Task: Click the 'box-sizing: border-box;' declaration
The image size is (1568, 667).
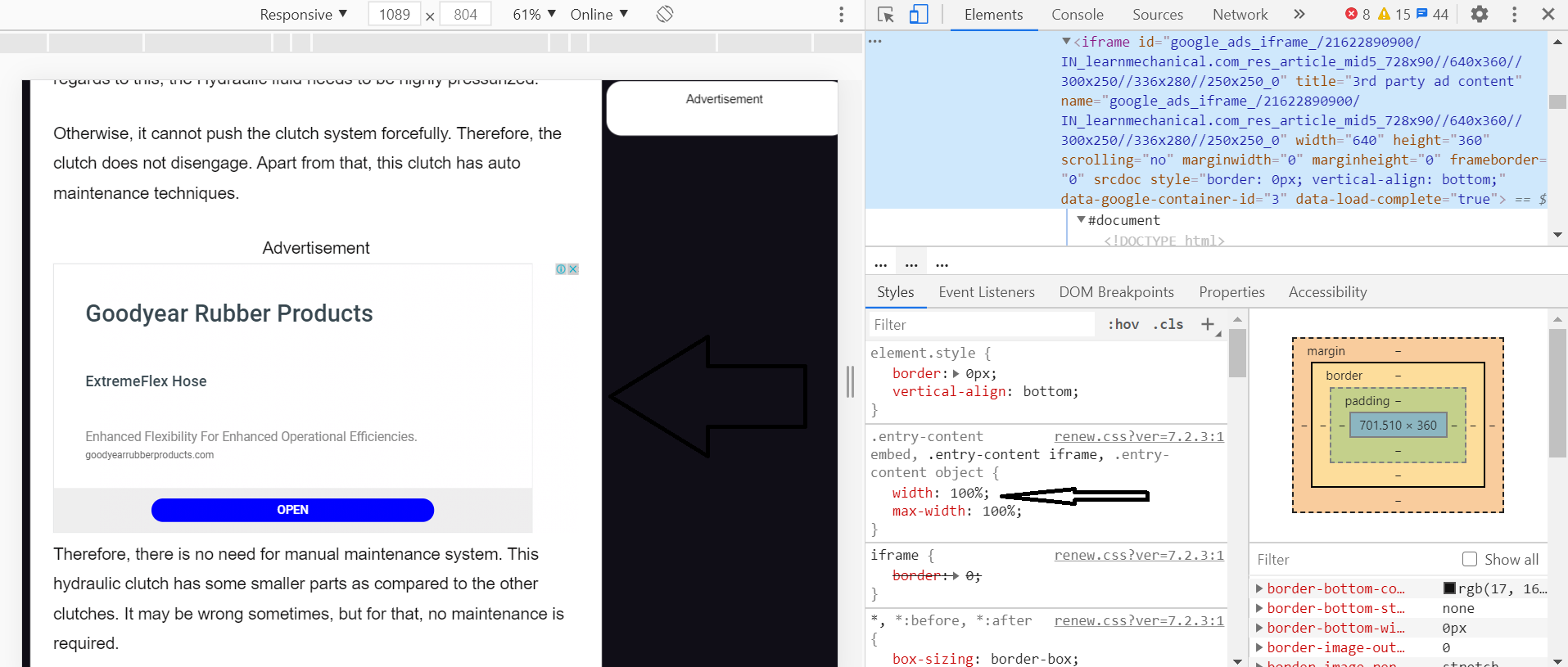Action: point(986,658)
